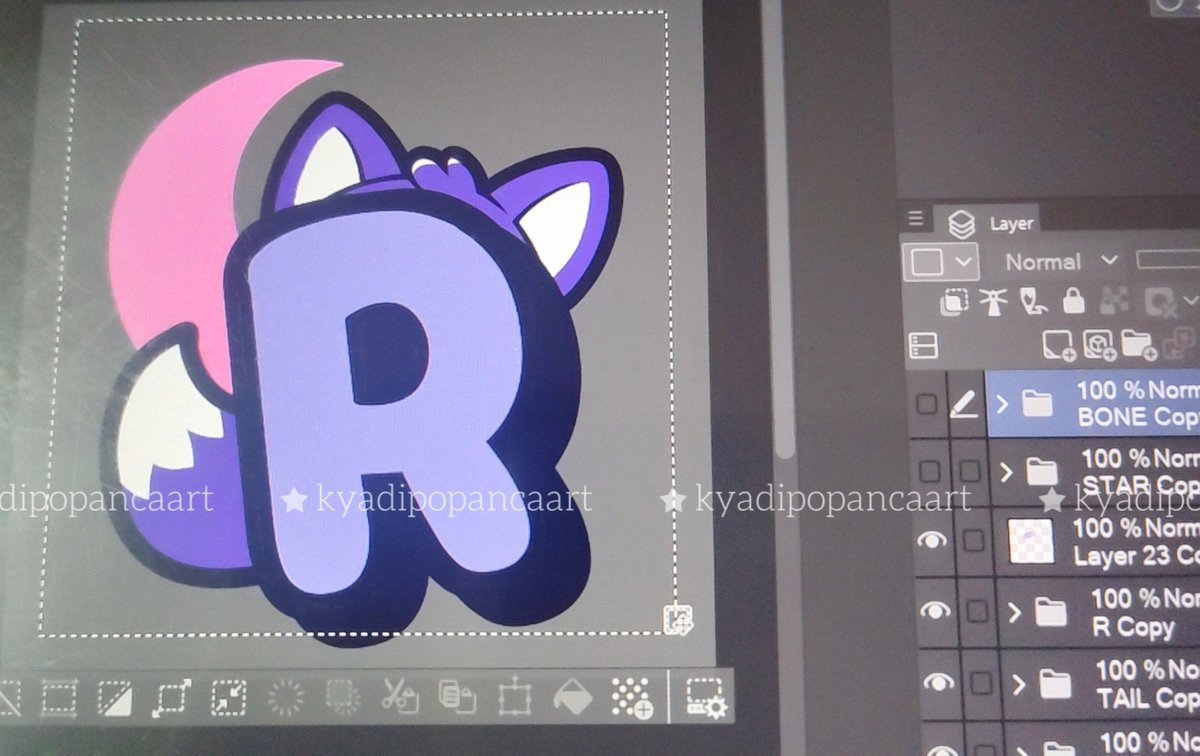The height and width of the screenshot is (756, 1200).
Task: Invert the selected area
Action: (114, 698)
